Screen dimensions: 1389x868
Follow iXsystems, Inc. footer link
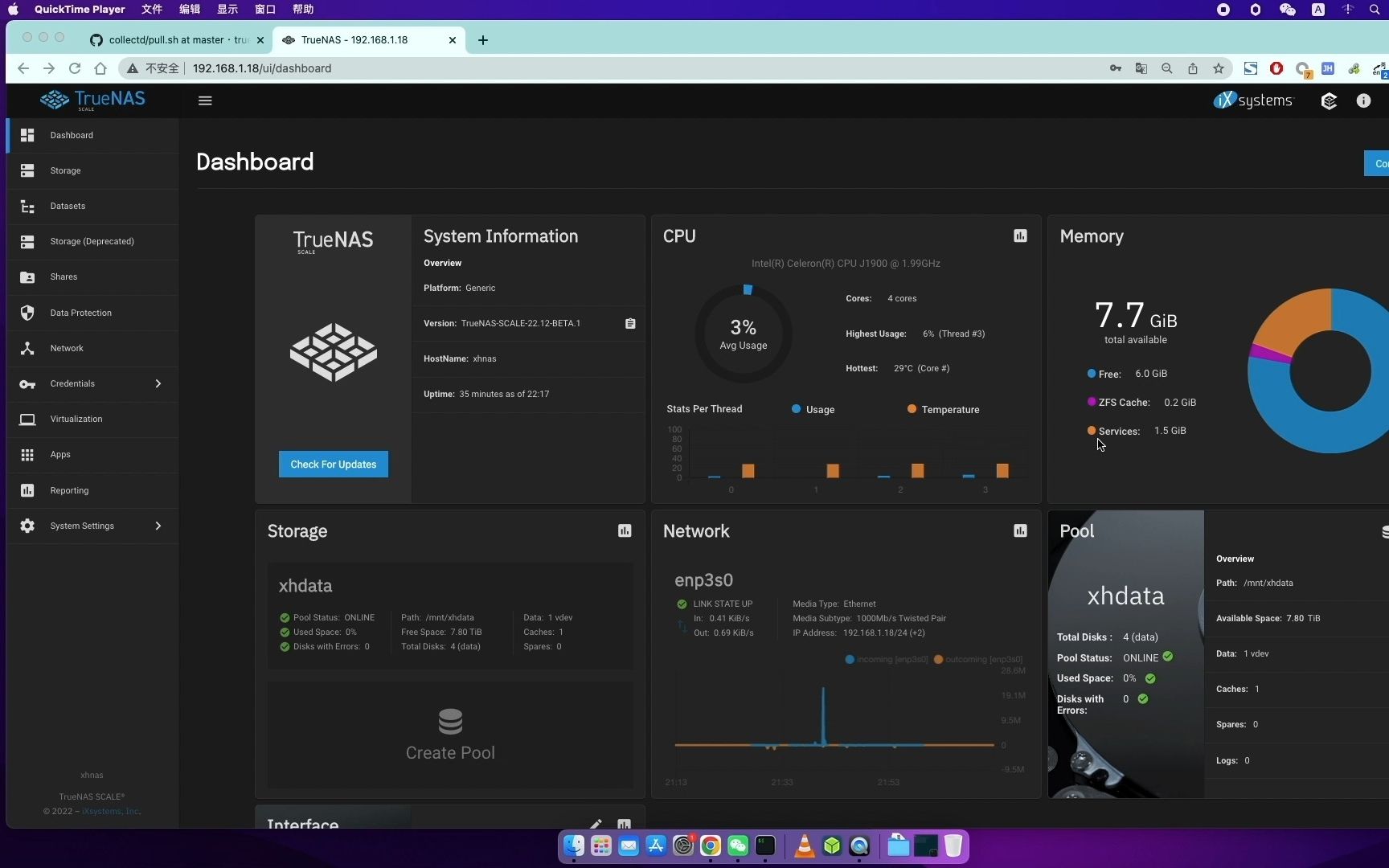click(111, 811)
